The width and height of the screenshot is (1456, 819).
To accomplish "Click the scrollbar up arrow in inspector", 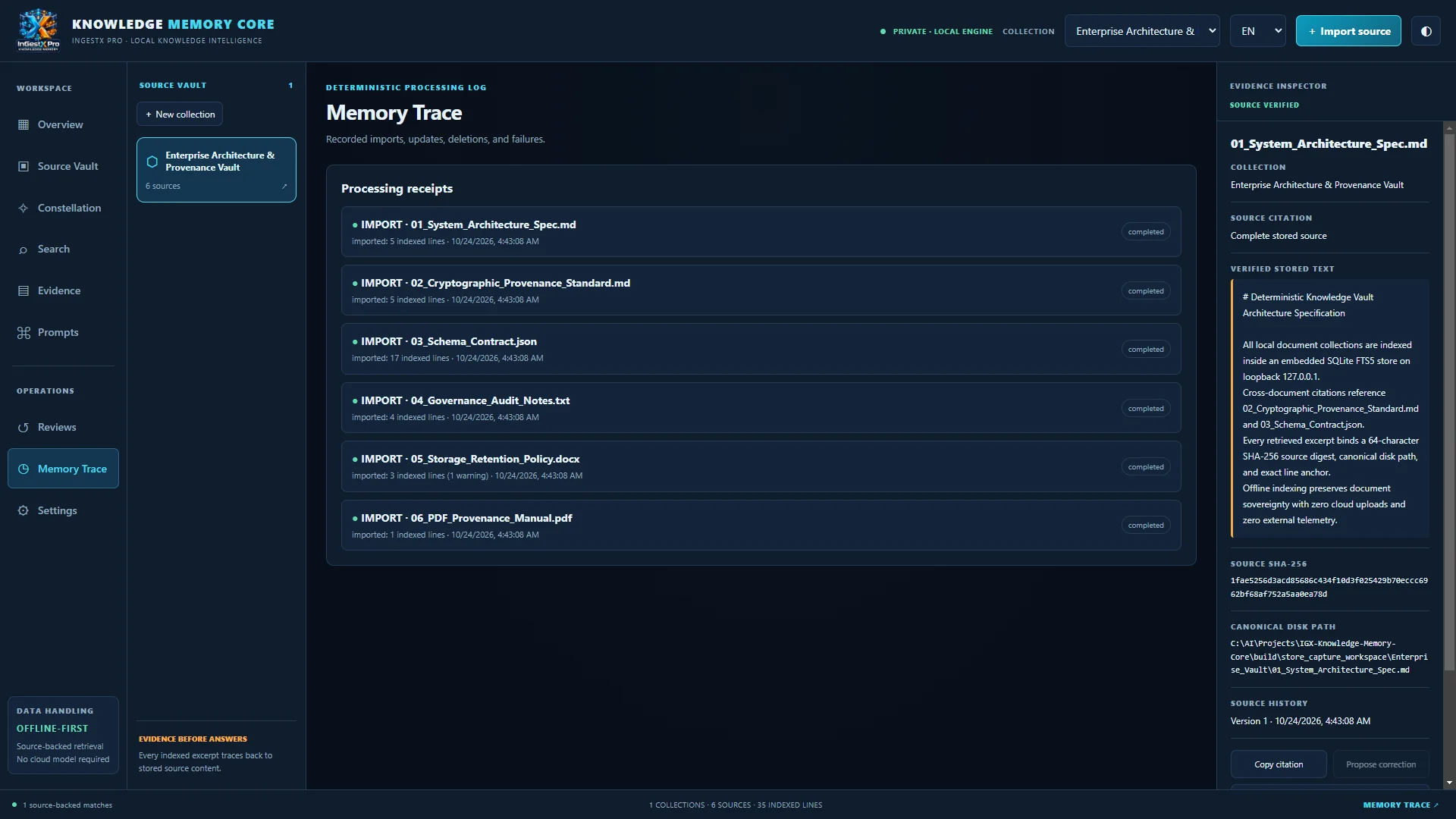I will (1450, 127).
